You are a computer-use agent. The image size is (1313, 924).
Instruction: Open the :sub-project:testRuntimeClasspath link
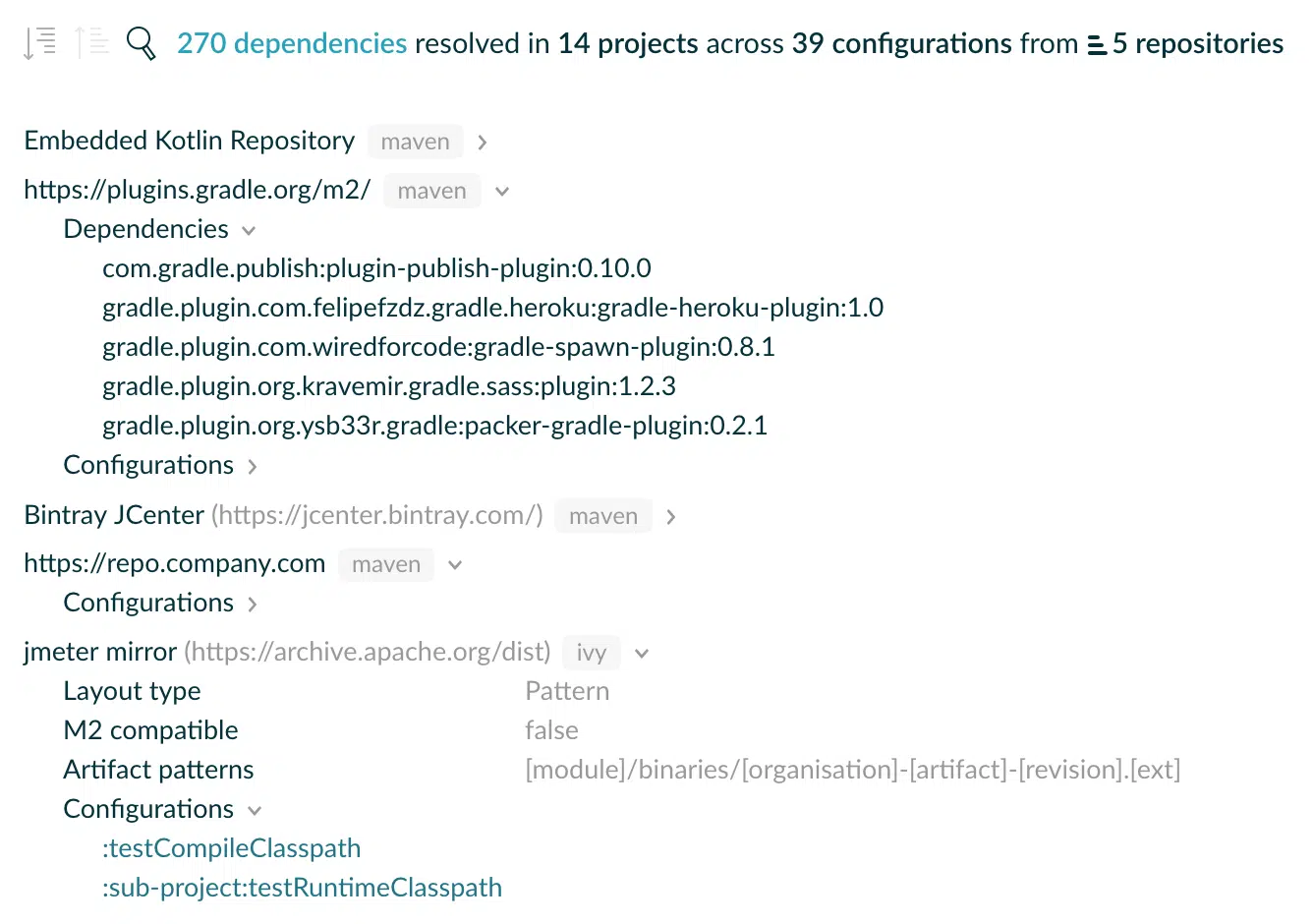[303, 888]
